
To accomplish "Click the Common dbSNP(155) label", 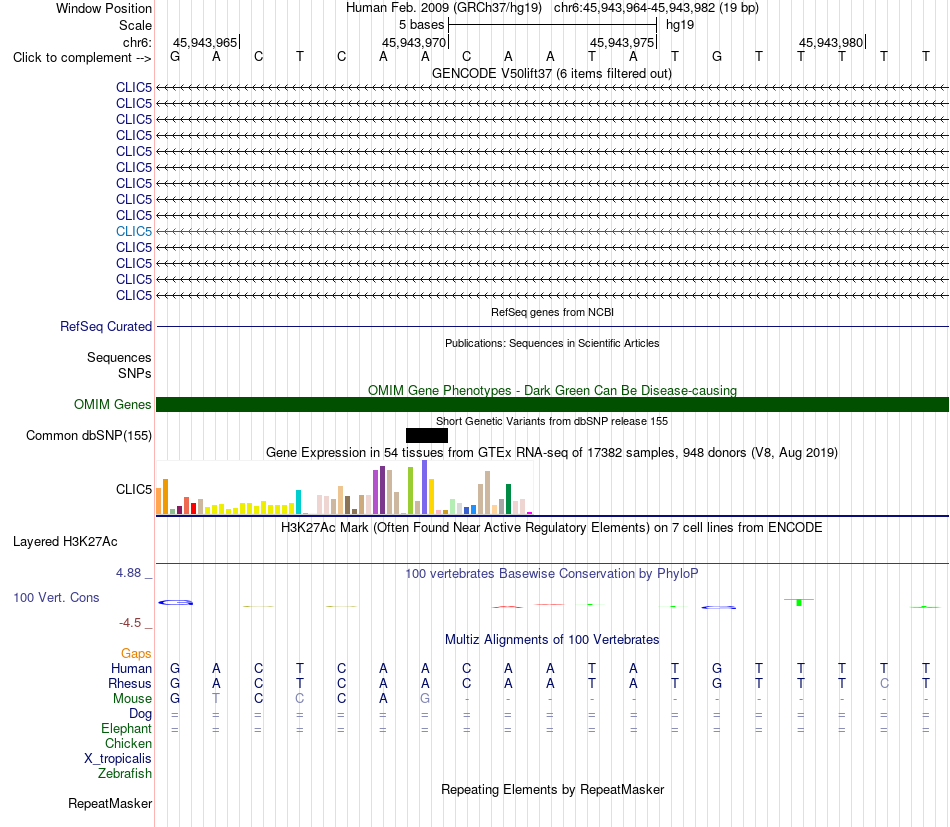I will (89, 436).
